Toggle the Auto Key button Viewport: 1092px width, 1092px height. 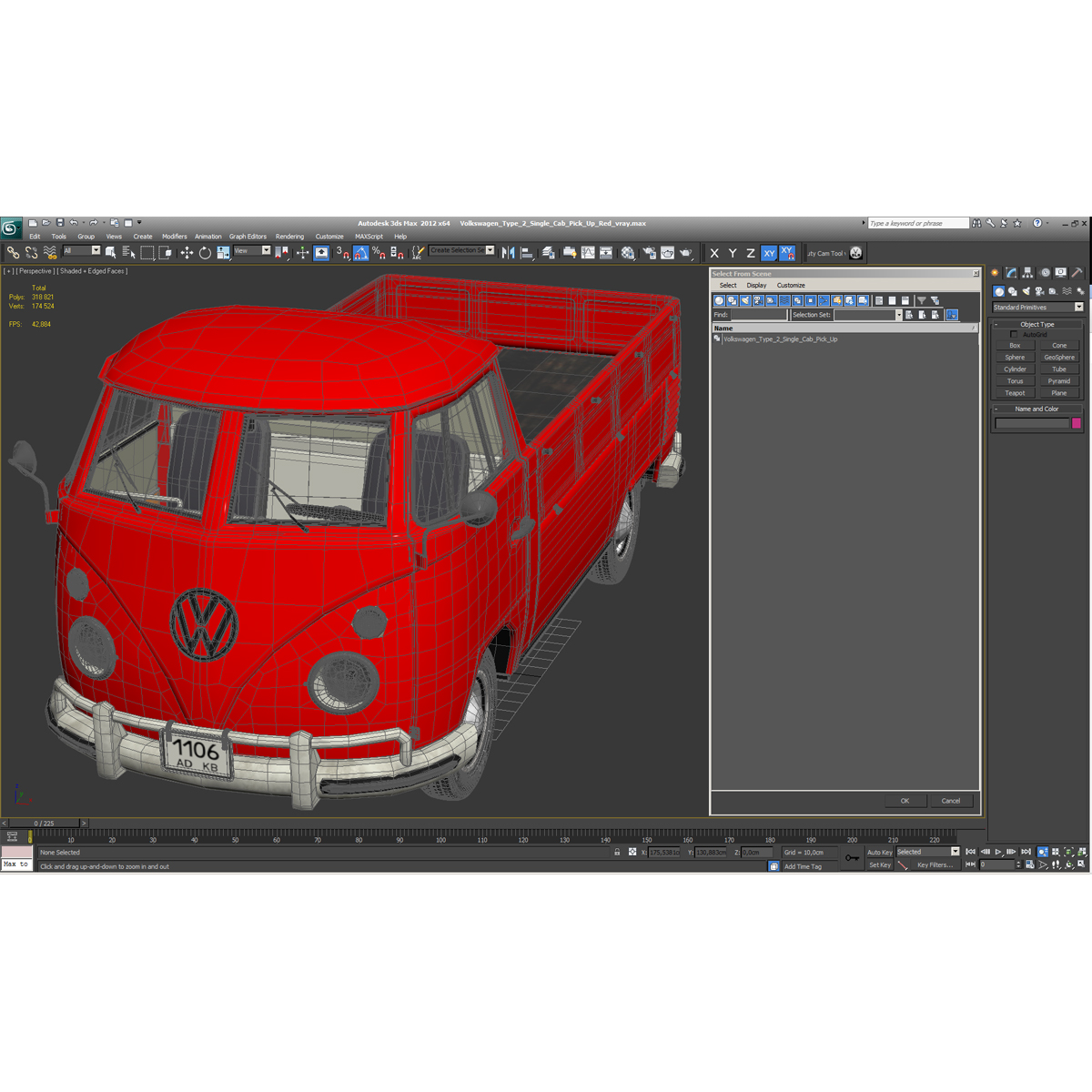click(879, 853)
